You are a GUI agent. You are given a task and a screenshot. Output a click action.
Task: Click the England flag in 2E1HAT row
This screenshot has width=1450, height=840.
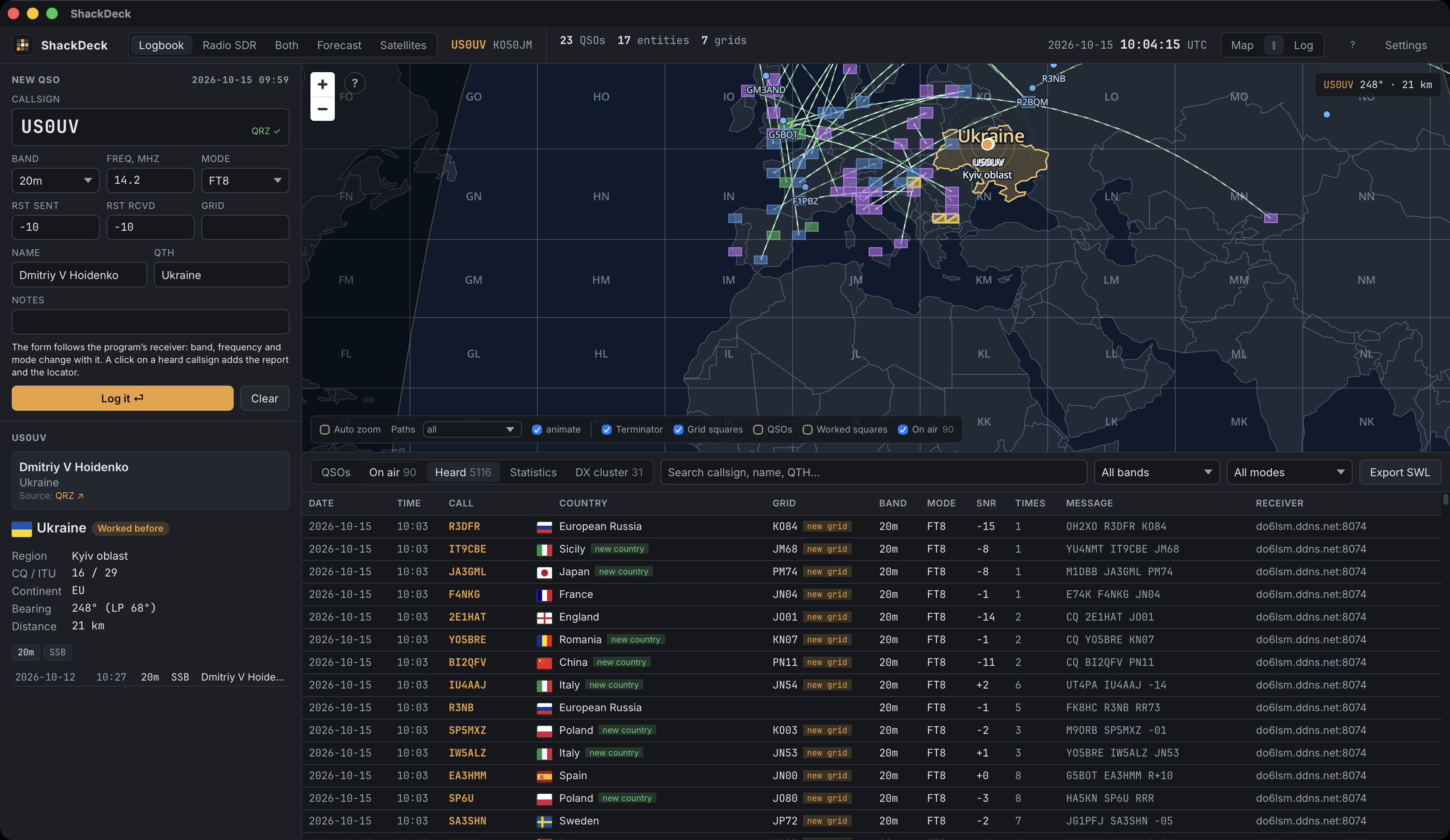[x=544, y=618]
